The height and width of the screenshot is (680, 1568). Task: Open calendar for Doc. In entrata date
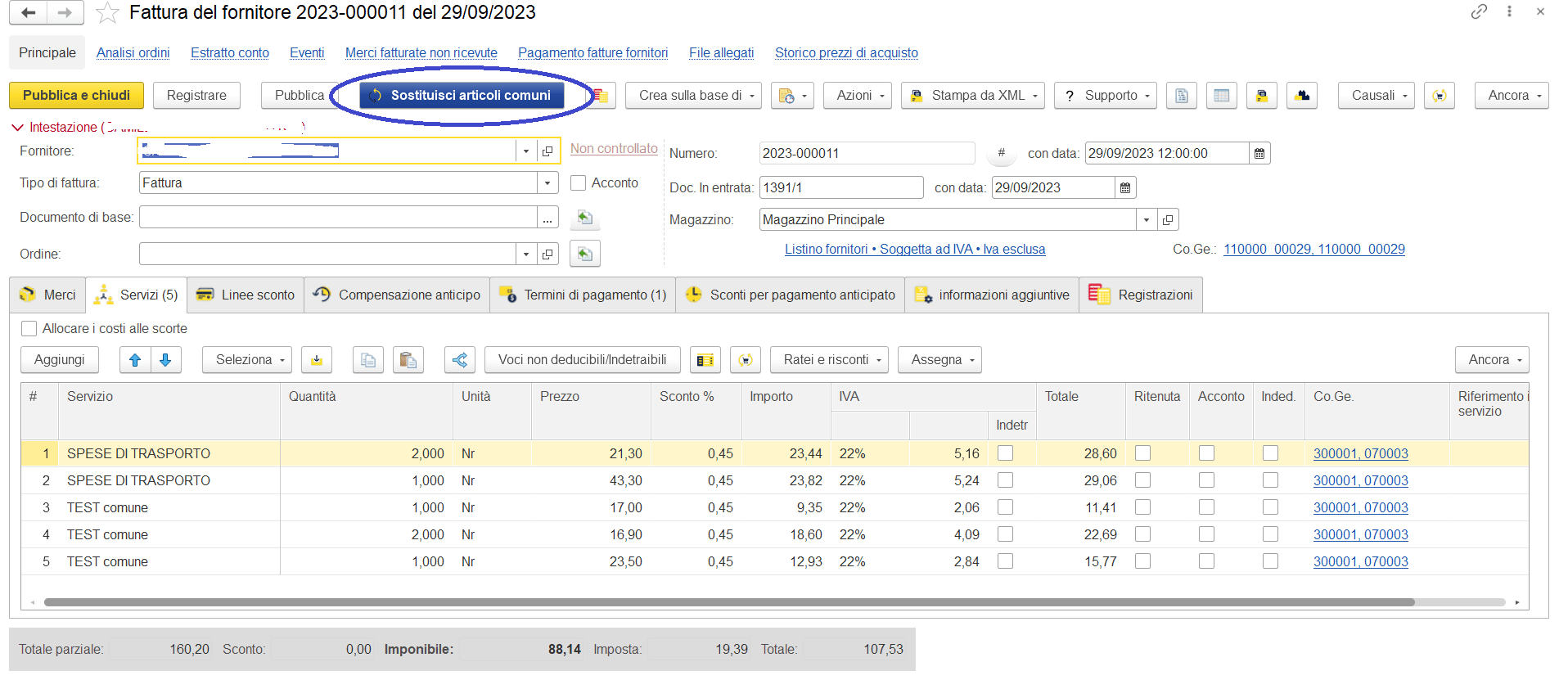(1125, 187)
